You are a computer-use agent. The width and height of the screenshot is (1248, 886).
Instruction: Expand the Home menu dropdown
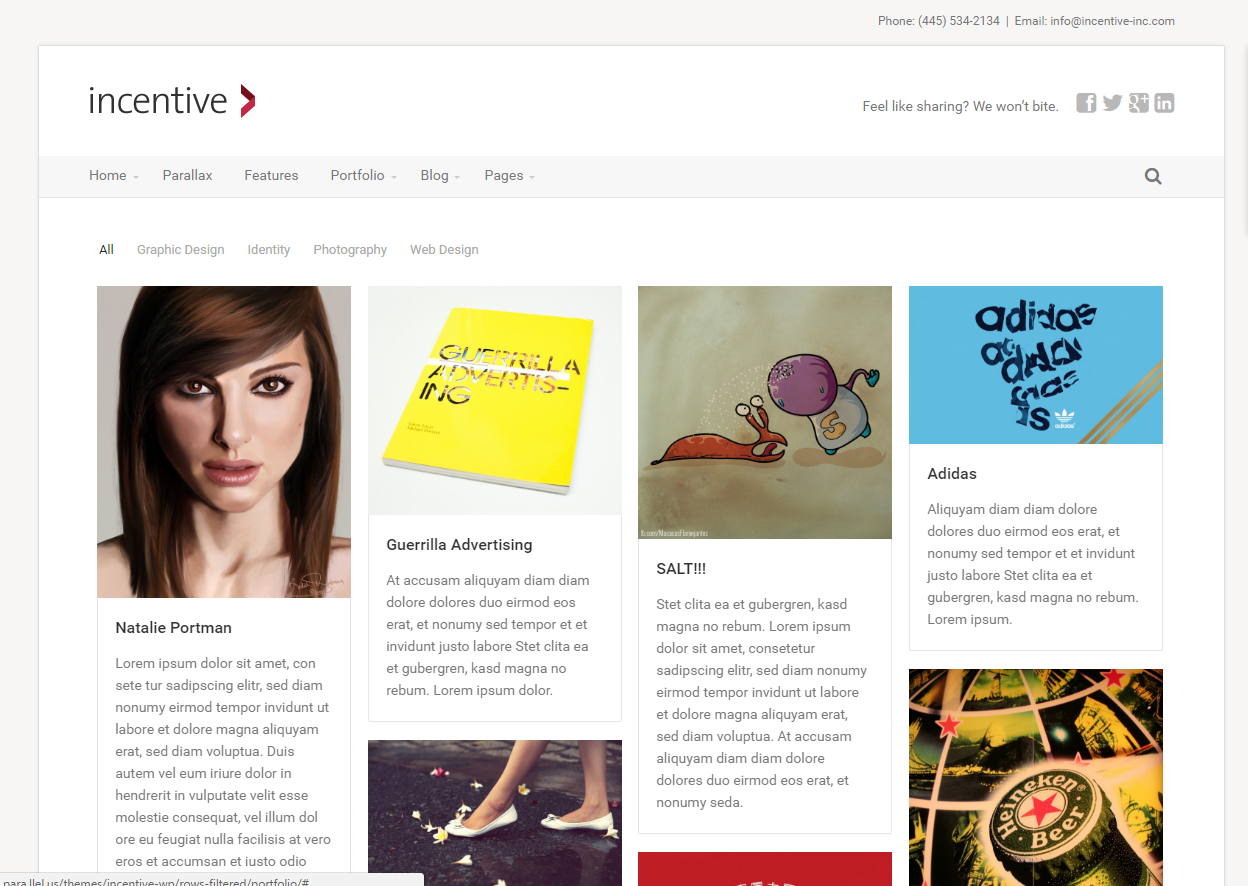click(x=113, y=175)
